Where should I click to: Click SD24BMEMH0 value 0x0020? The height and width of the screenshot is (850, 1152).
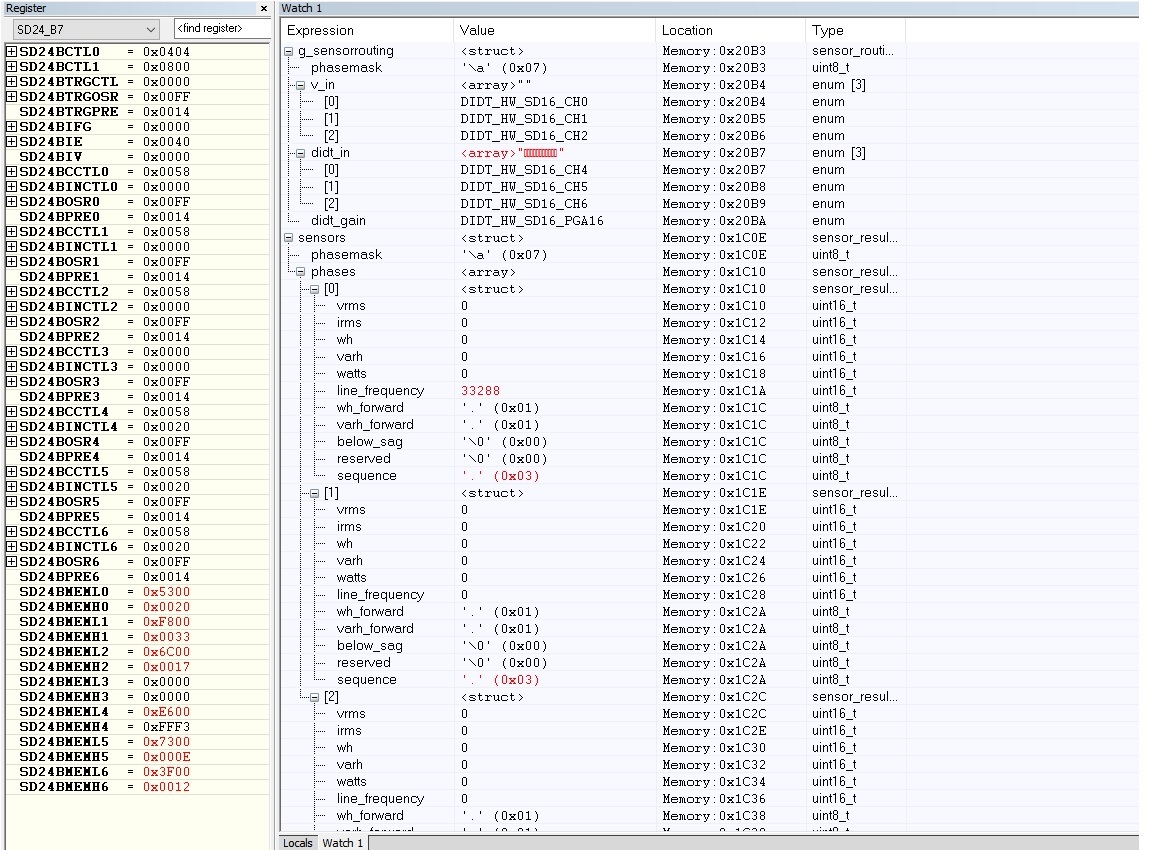point(166,607)
